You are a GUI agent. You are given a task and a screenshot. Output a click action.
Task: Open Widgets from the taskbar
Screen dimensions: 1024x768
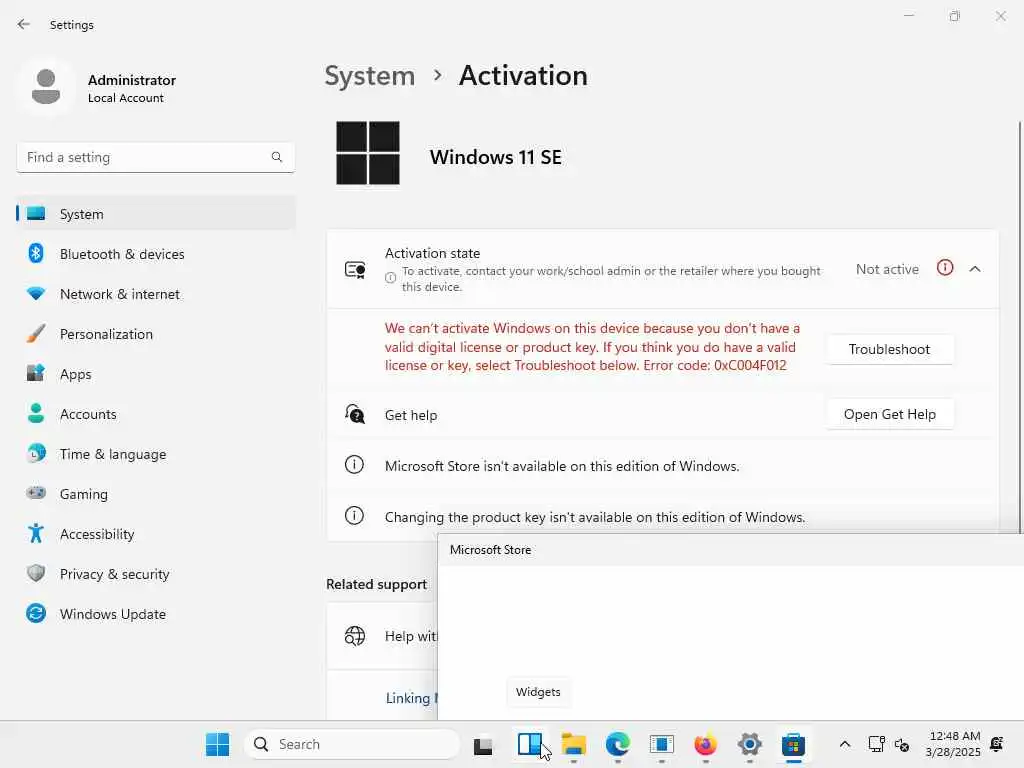click(530, 744)
